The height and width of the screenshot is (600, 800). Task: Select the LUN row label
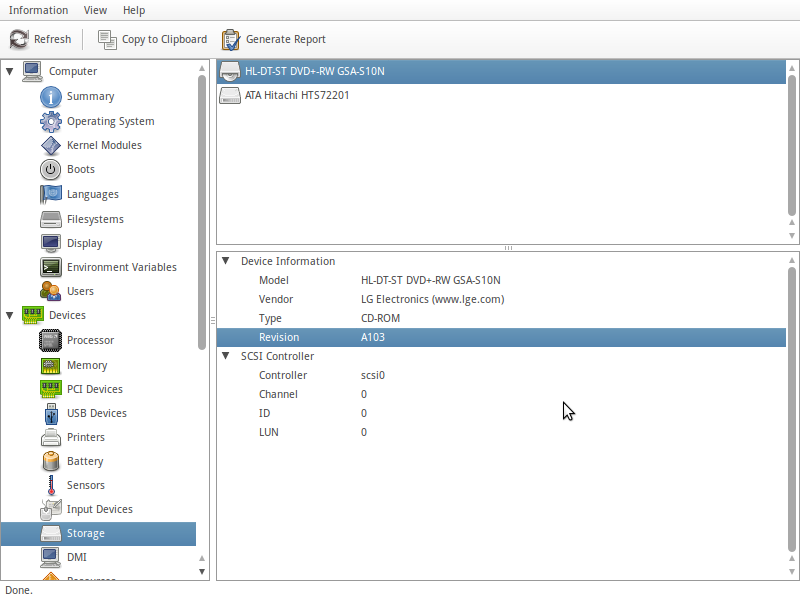click(268, 432)
